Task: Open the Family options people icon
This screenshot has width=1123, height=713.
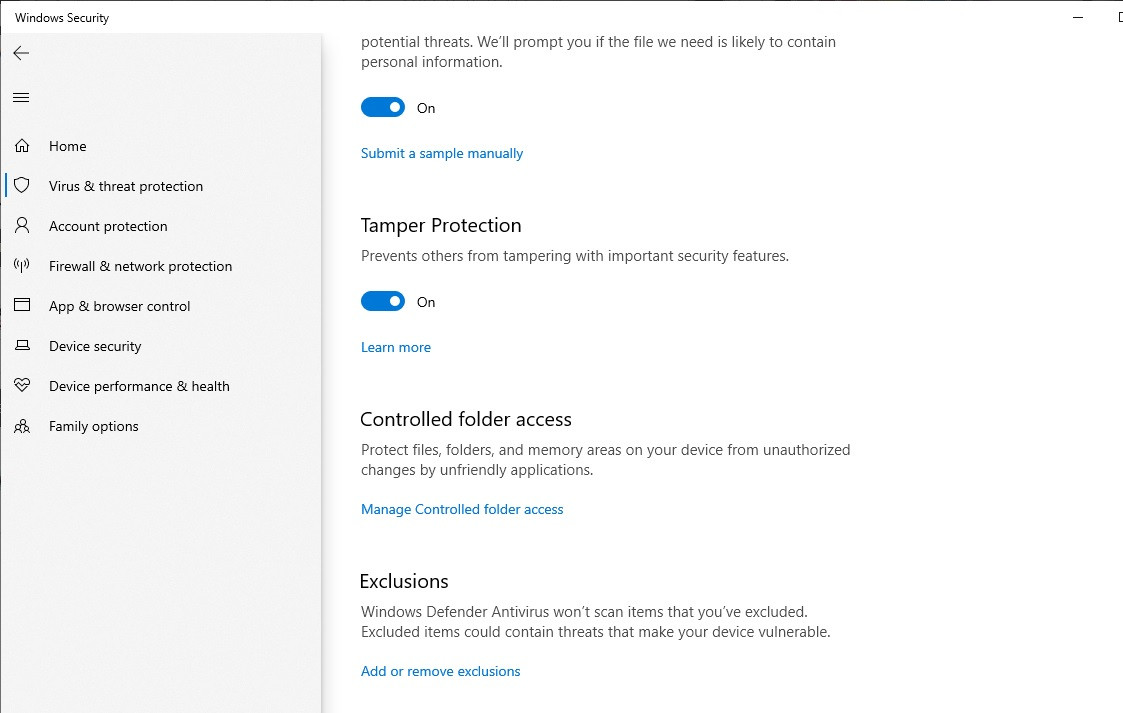Action: [x=22, y=427]
